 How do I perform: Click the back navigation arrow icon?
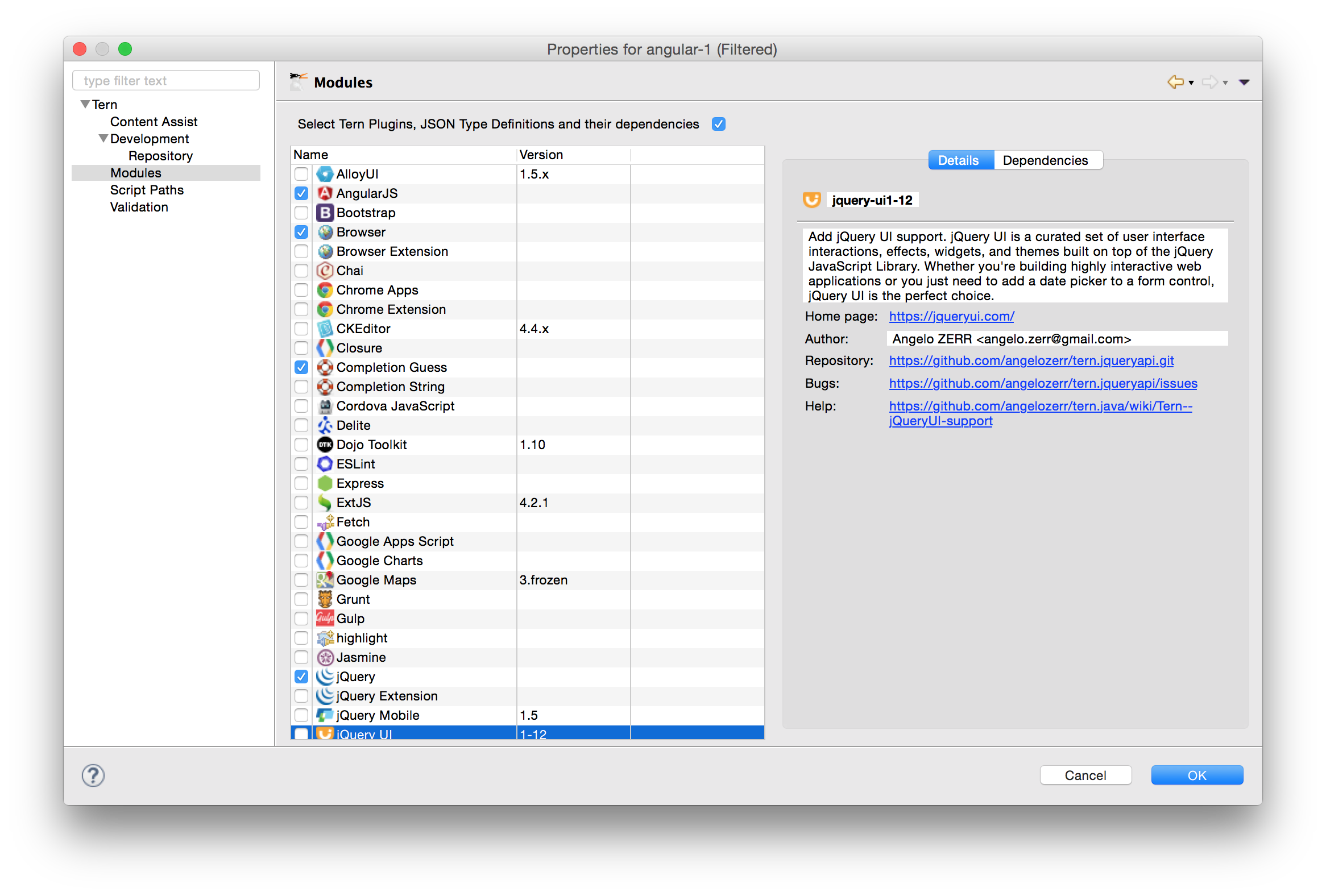[1175, 82]
